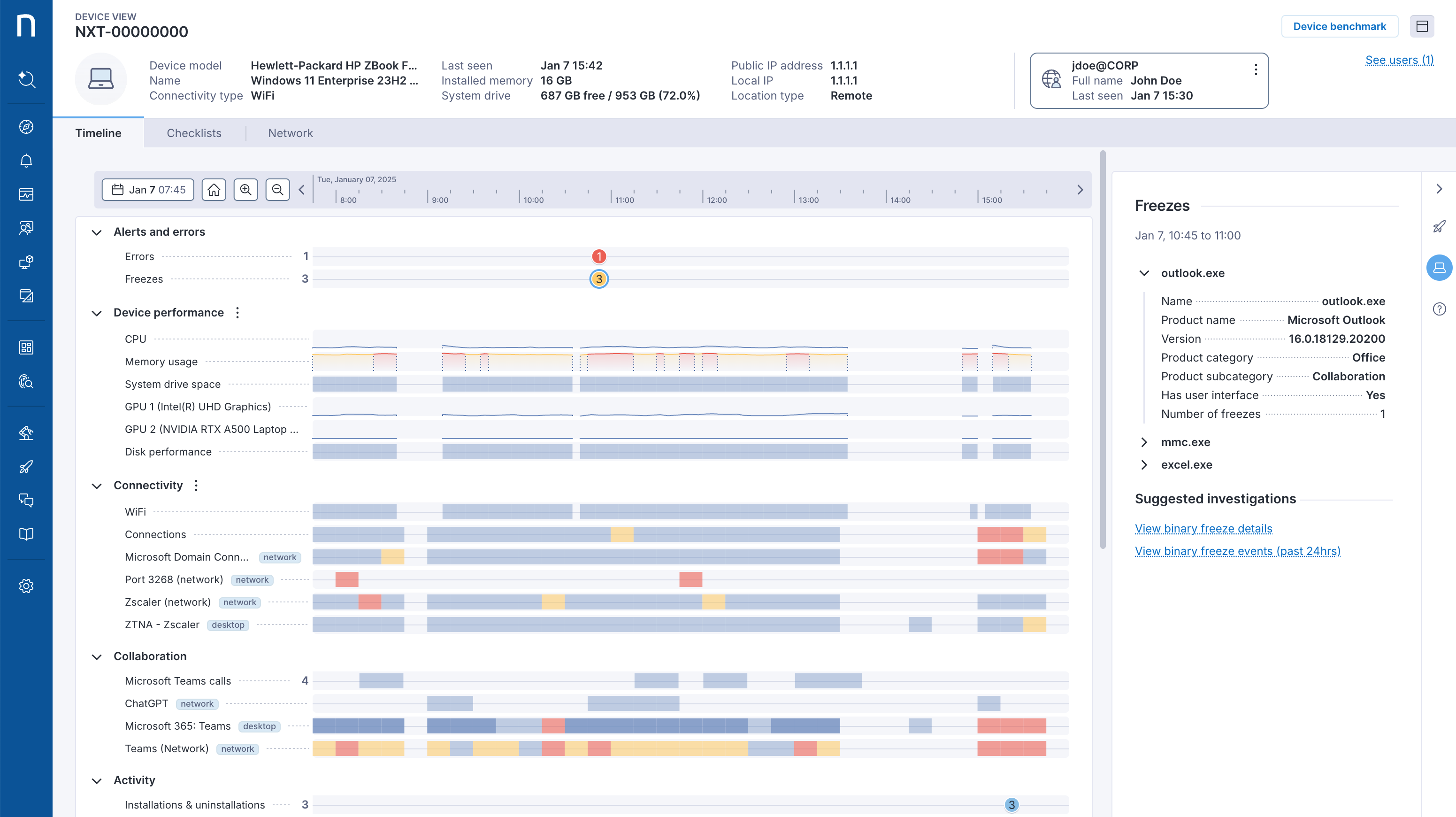This screenshot has height=817, width=1456.
Task: Zoom in on the timeline
Action: pos(245,190)
